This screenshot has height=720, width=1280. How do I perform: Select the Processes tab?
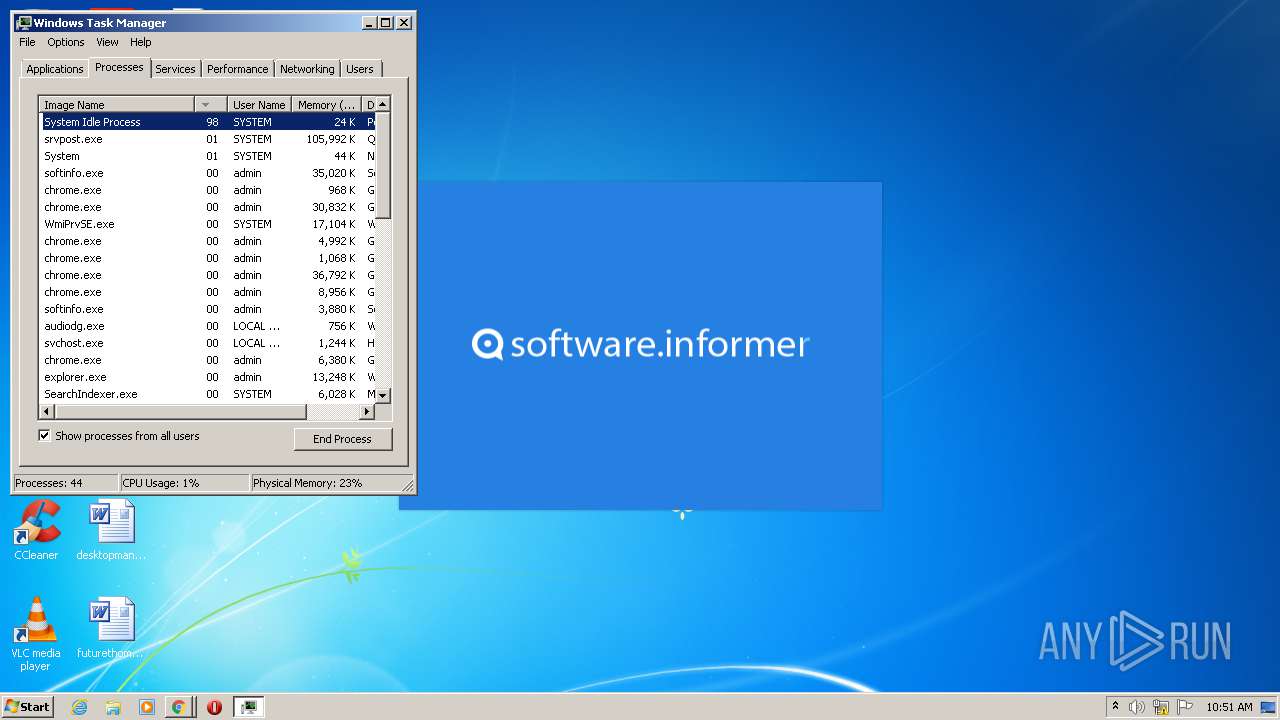[x=119, y=67]
